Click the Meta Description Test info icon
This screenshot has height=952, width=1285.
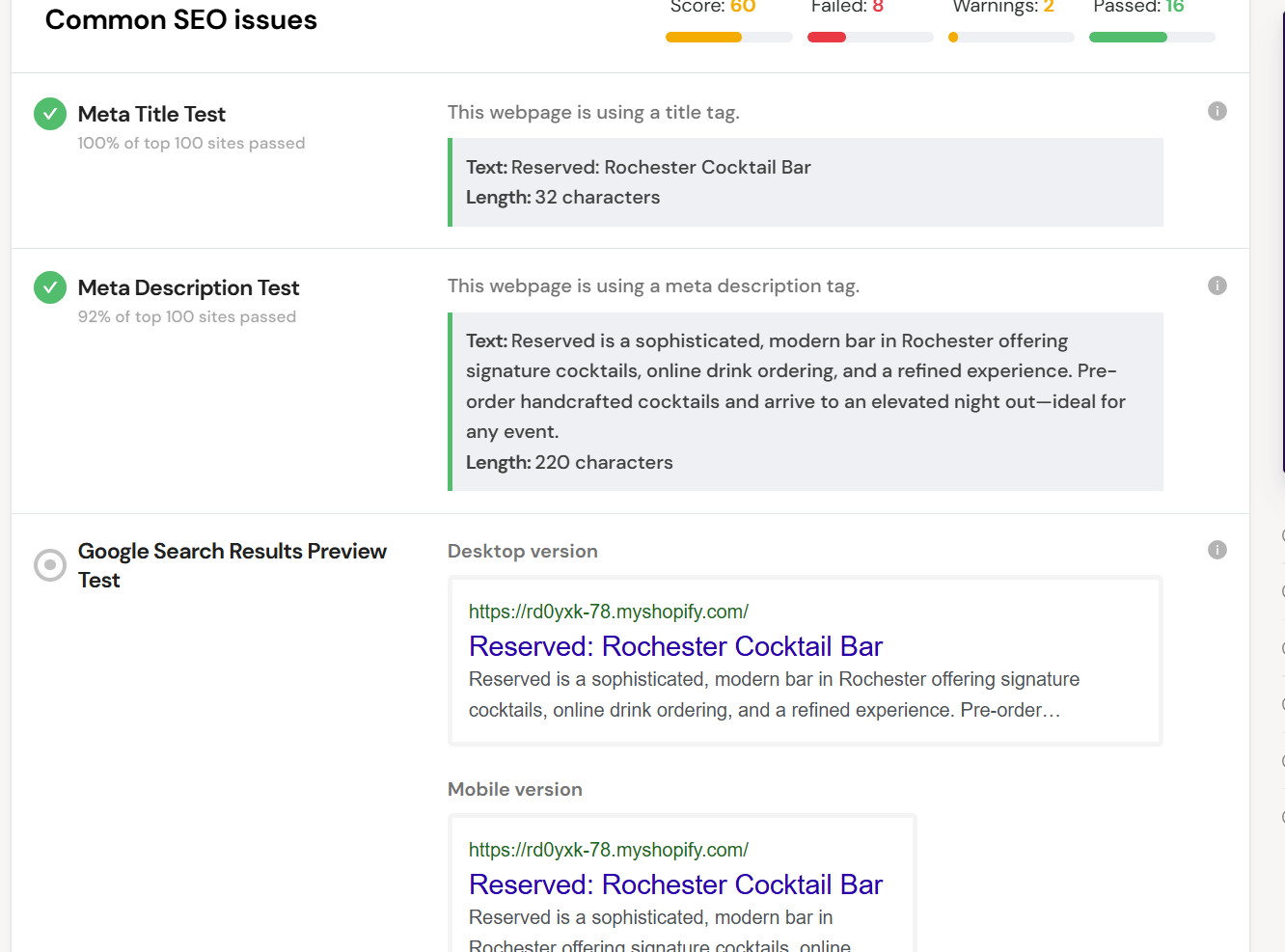pyautogui.click(x=1217, y=286)
